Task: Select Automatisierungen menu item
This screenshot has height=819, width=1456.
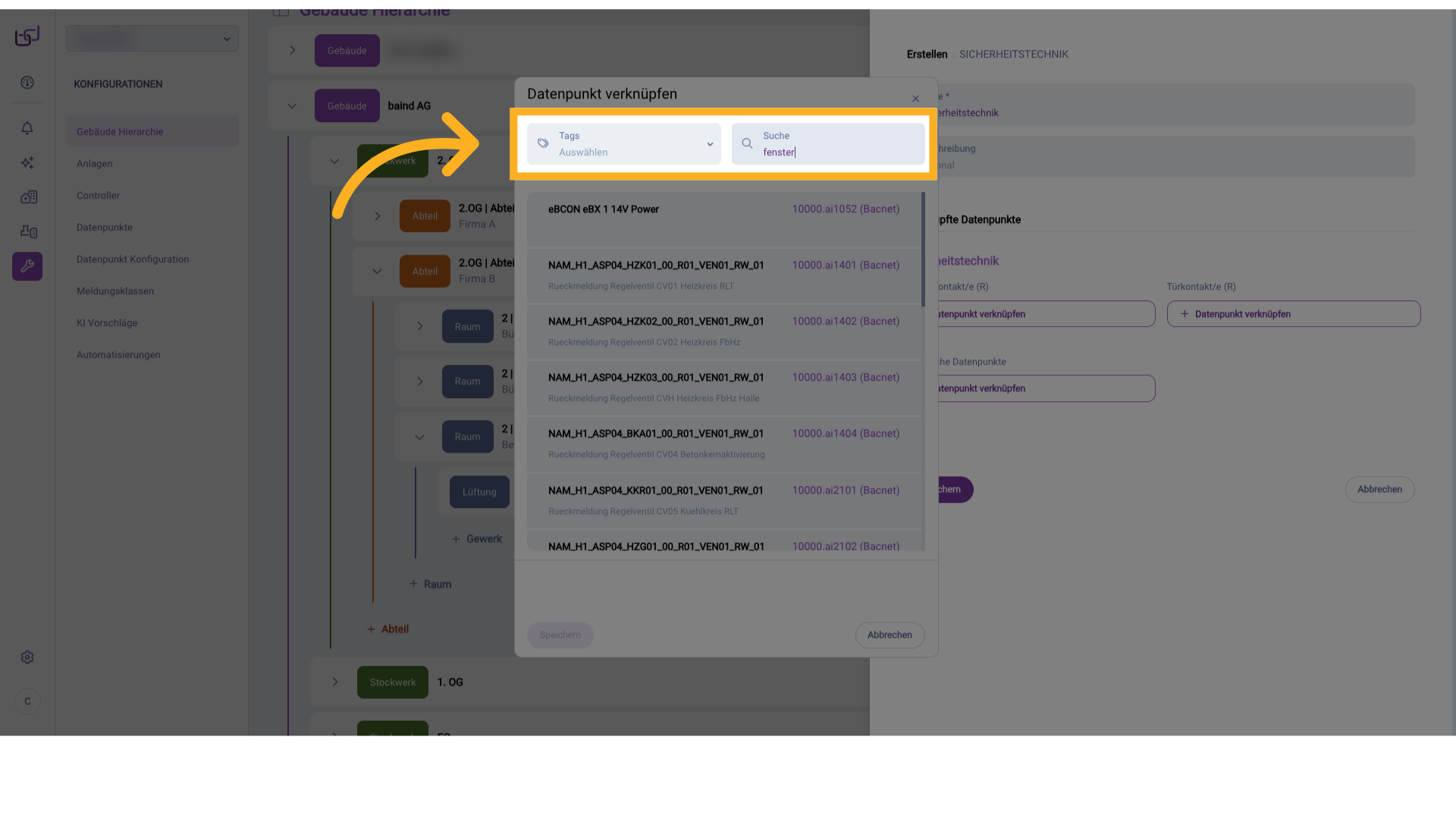Action: [x=118, y=355]
